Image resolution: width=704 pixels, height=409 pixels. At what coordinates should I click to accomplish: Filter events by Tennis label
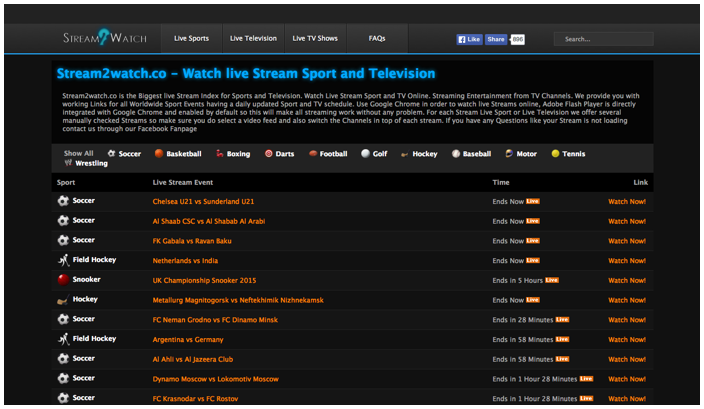coord(574,154)
